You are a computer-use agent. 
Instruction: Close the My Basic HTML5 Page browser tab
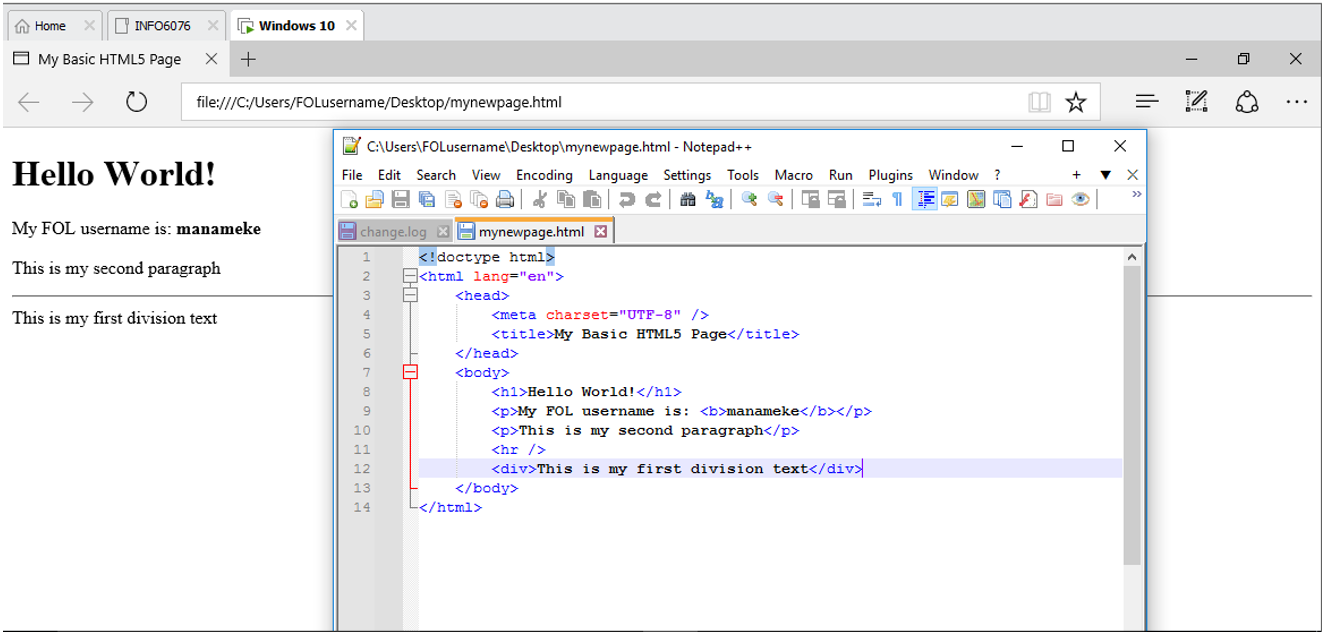click(x=211, y=59)
